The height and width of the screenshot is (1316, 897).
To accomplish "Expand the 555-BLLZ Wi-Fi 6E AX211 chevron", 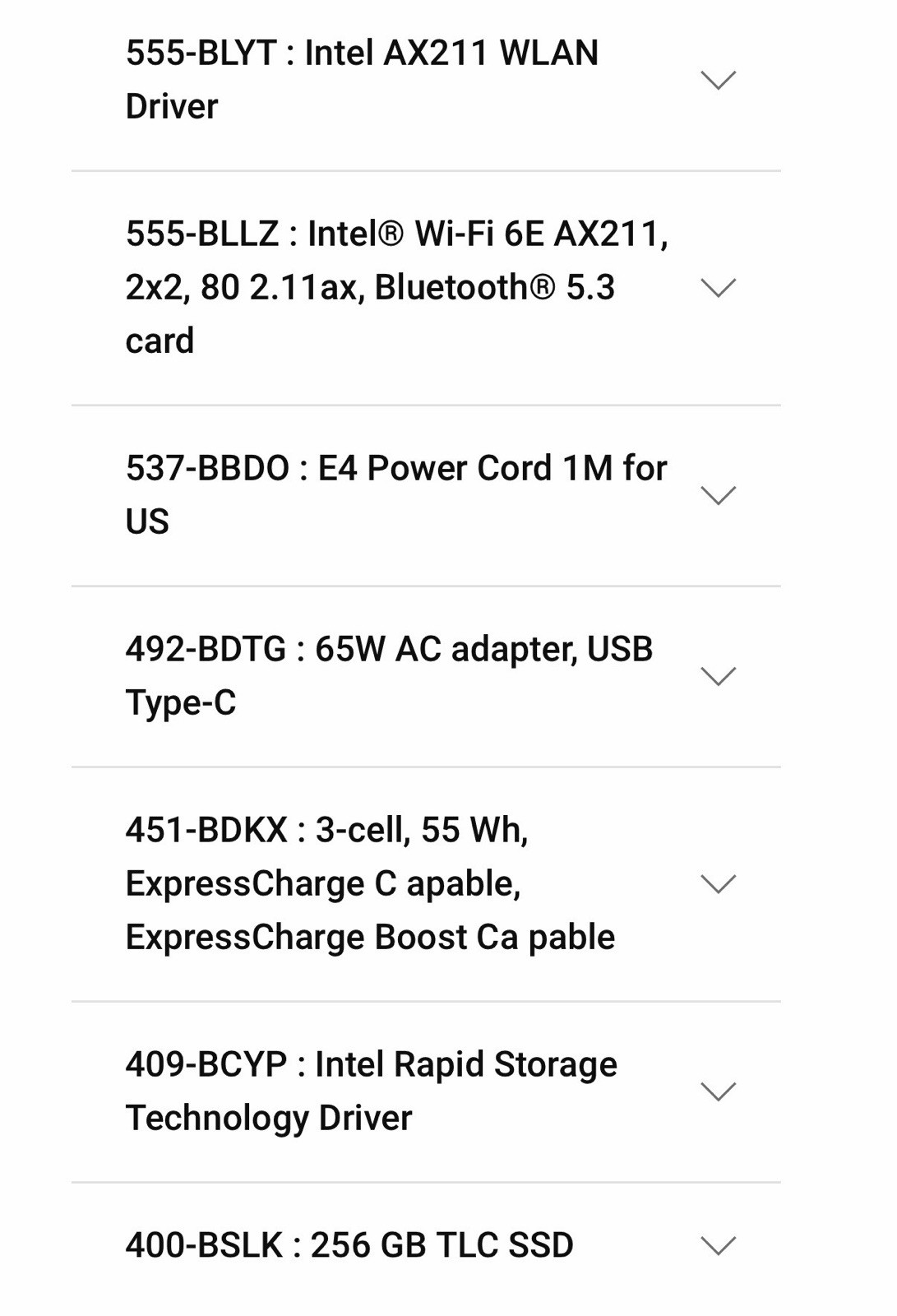I will point(718,288).
